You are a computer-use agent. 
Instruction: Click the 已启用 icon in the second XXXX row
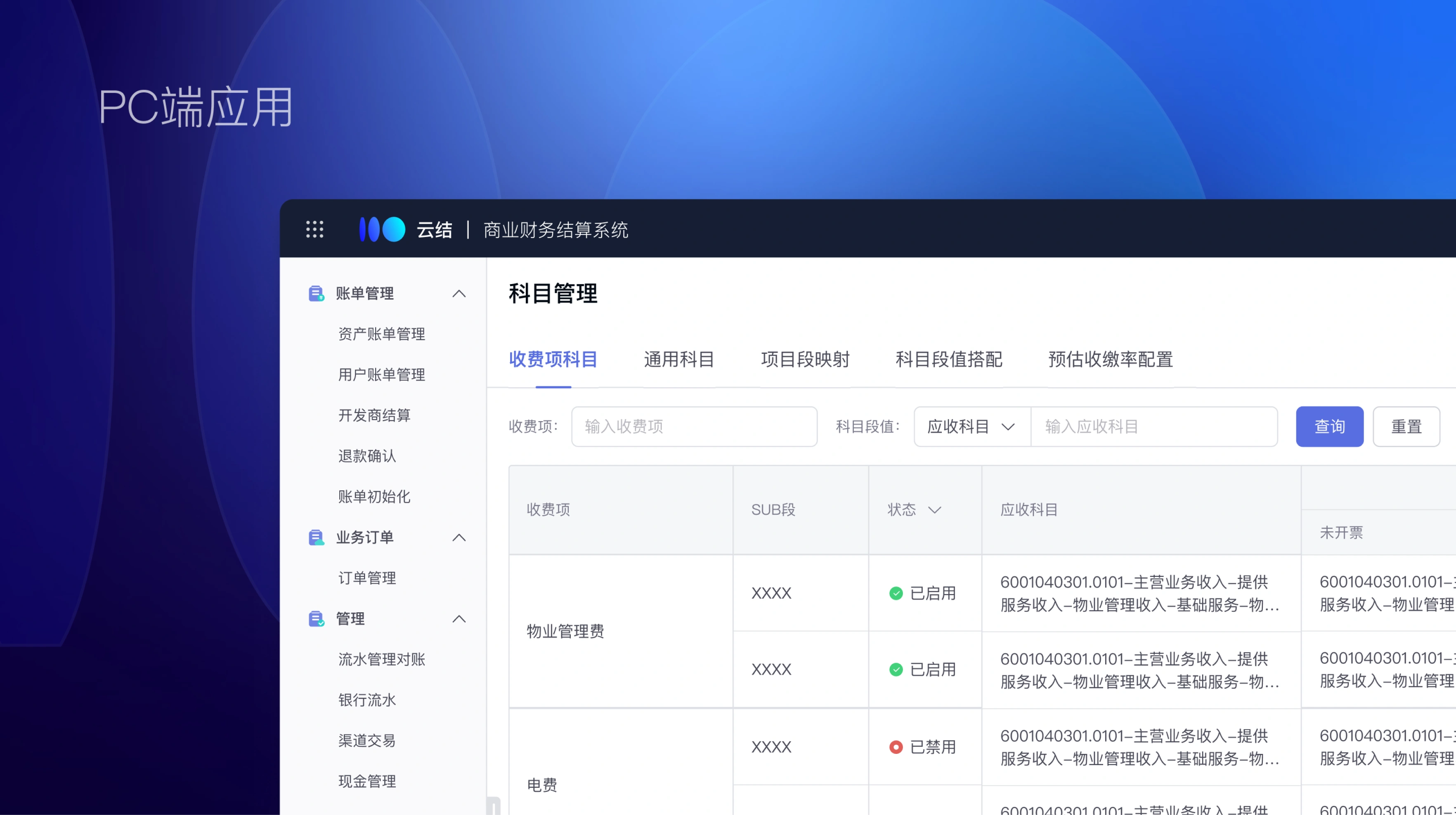[896, 670]
